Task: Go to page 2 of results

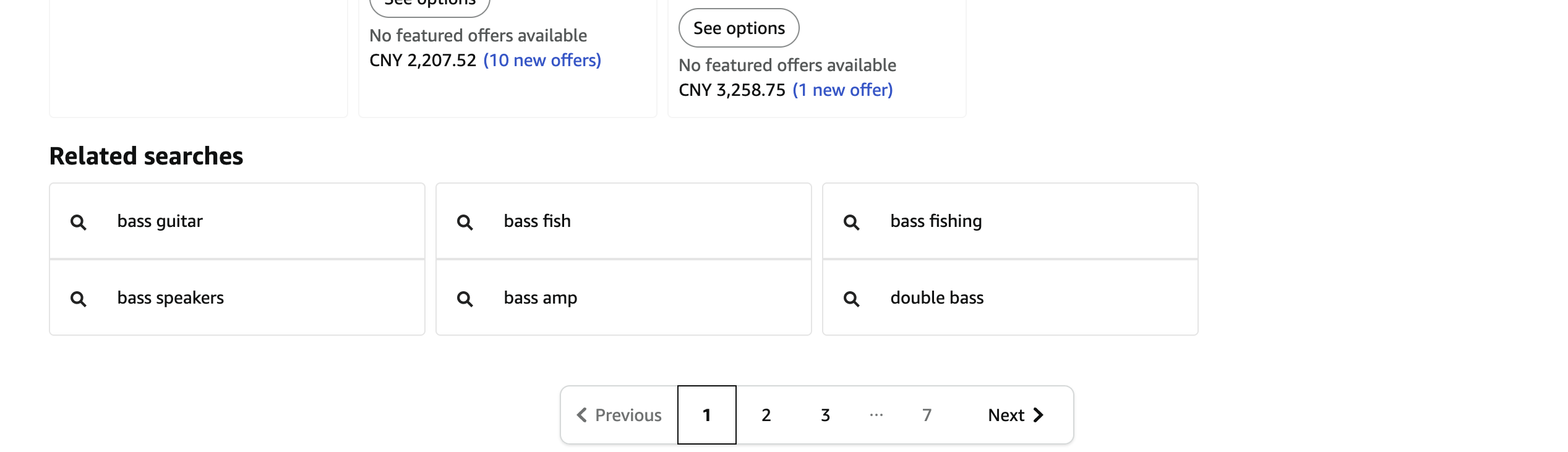Action: [766, 415]
